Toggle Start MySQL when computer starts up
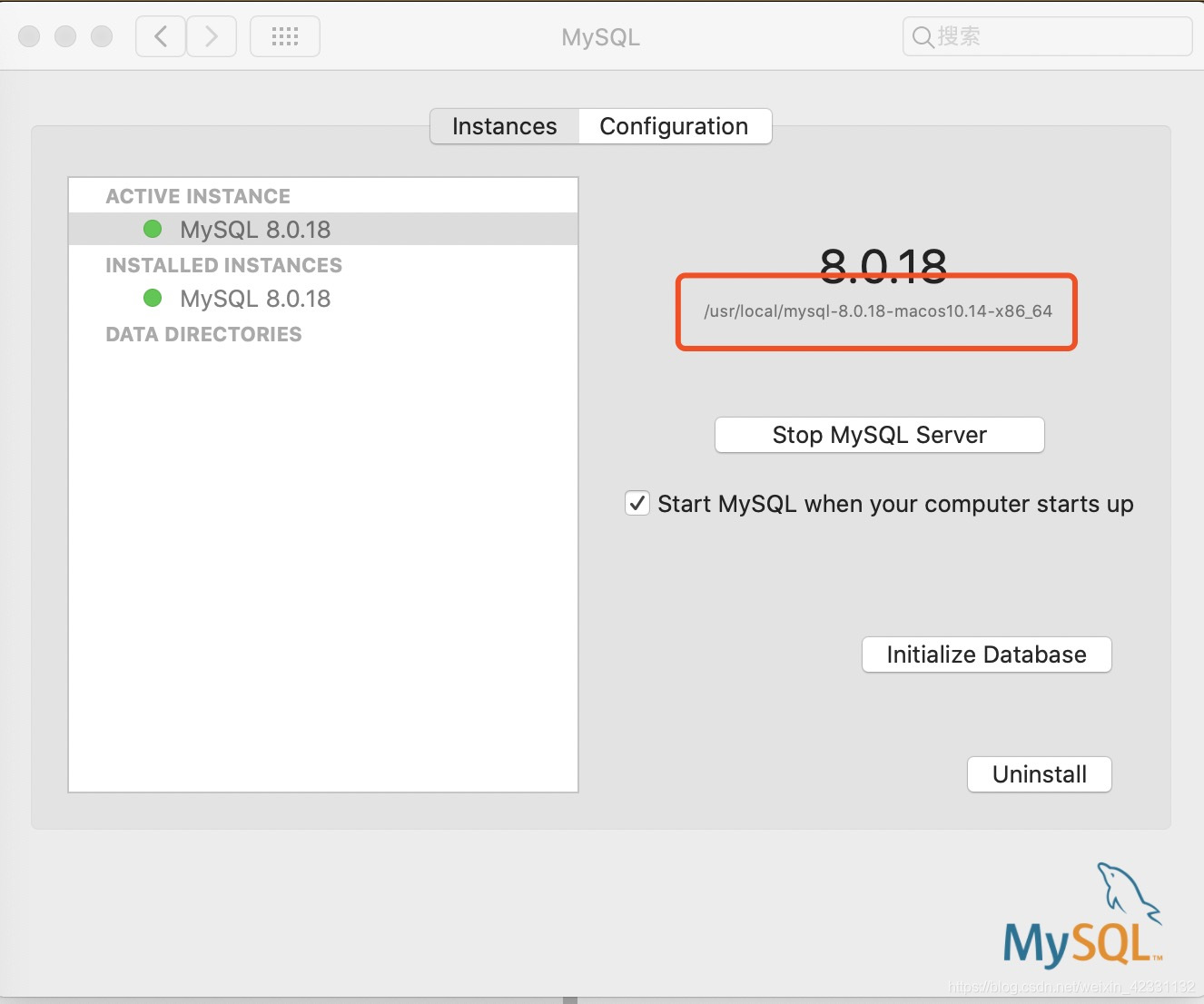The image size is (1204, 1004). point(637,503)
